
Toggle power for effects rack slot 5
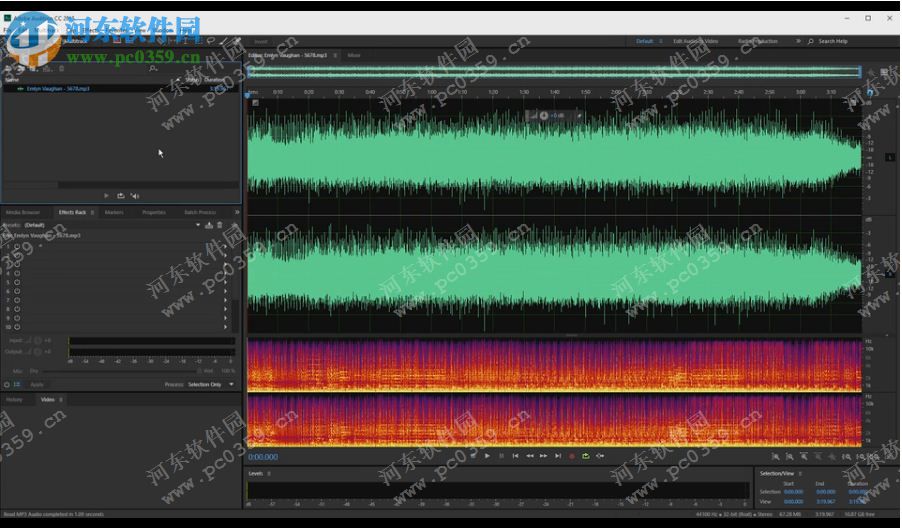17,282
